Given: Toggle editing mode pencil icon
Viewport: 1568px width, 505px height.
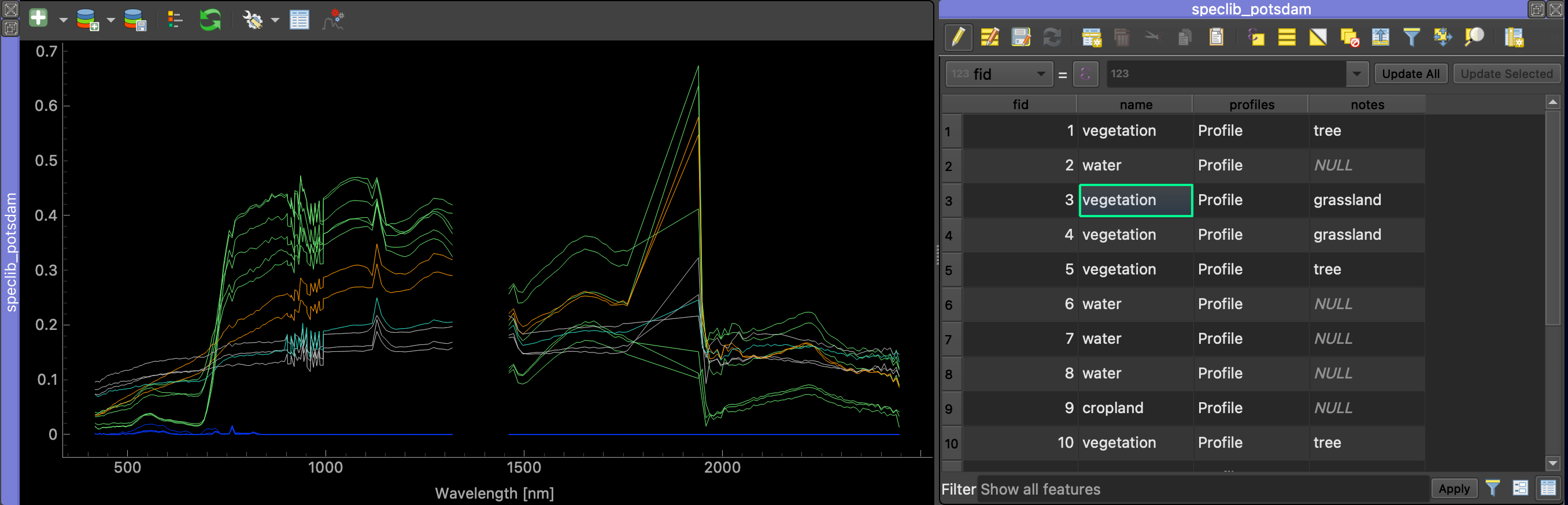Looking at the screenshot, I should pos(958,37).
